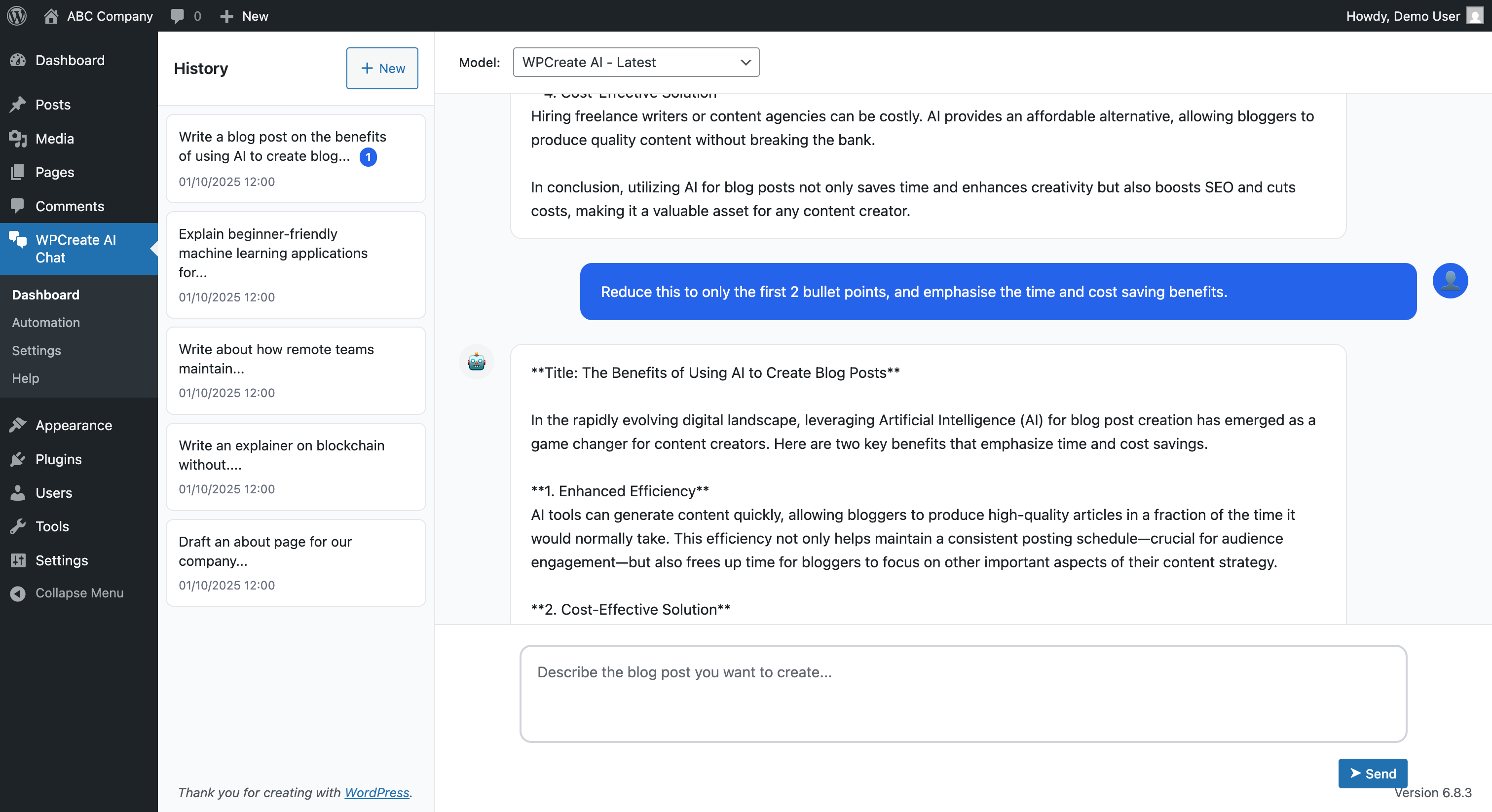1492x812 pixels.
Task: Open the blockchain explainer history chat
Action: [x=296, y=467]
